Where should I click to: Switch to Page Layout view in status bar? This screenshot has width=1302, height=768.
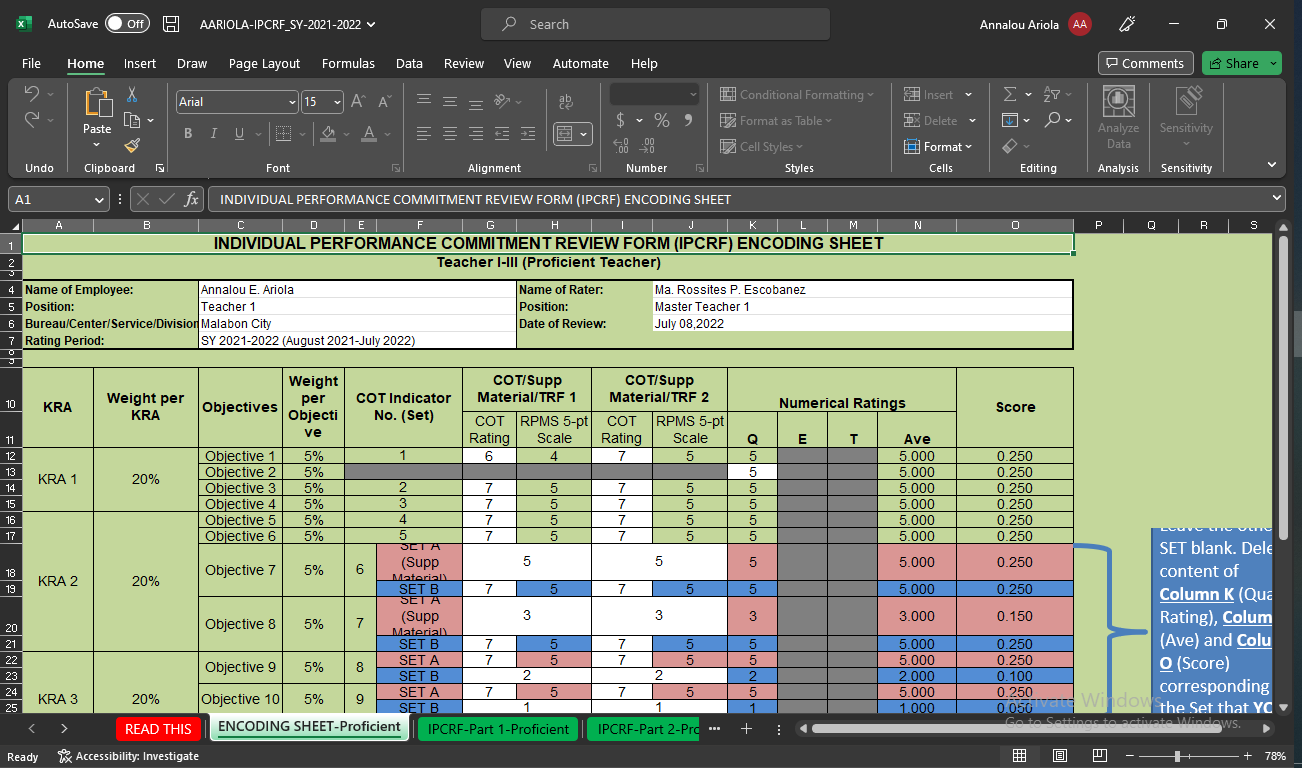pyautogui.click(x=1060, y=756)
